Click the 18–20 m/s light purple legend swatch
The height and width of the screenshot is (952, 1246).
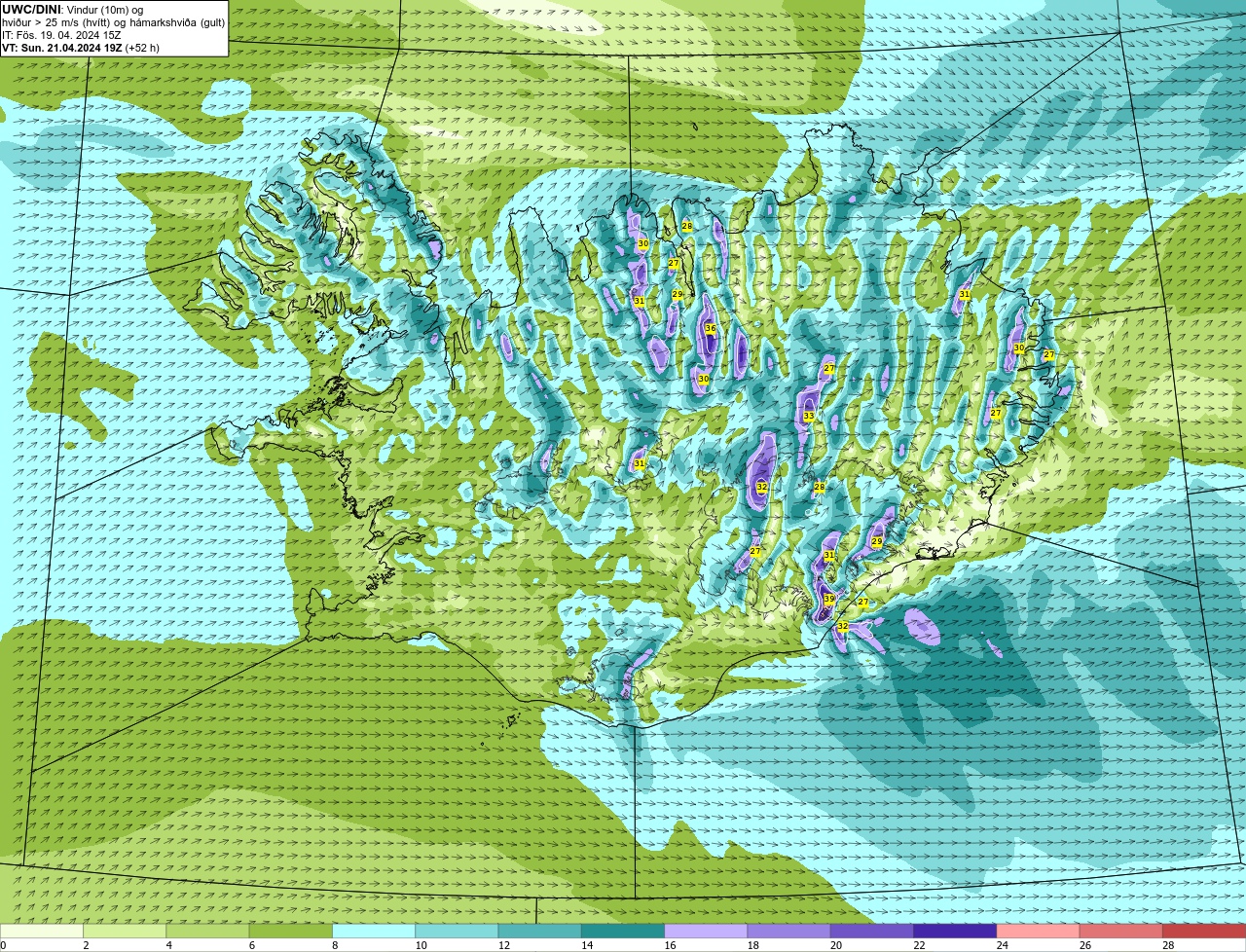[788, 932]
